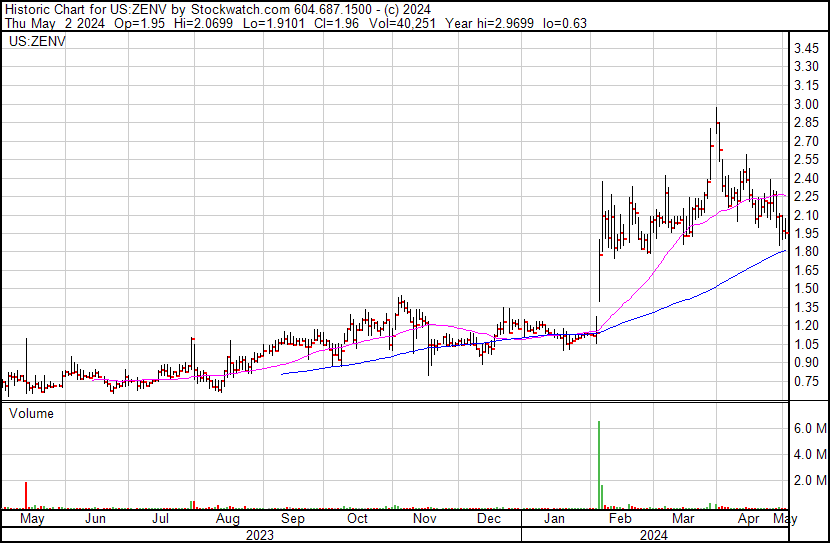Click the Jan month label on timeline
This screenshot has height=543, width=830.
tap(553, 520)
